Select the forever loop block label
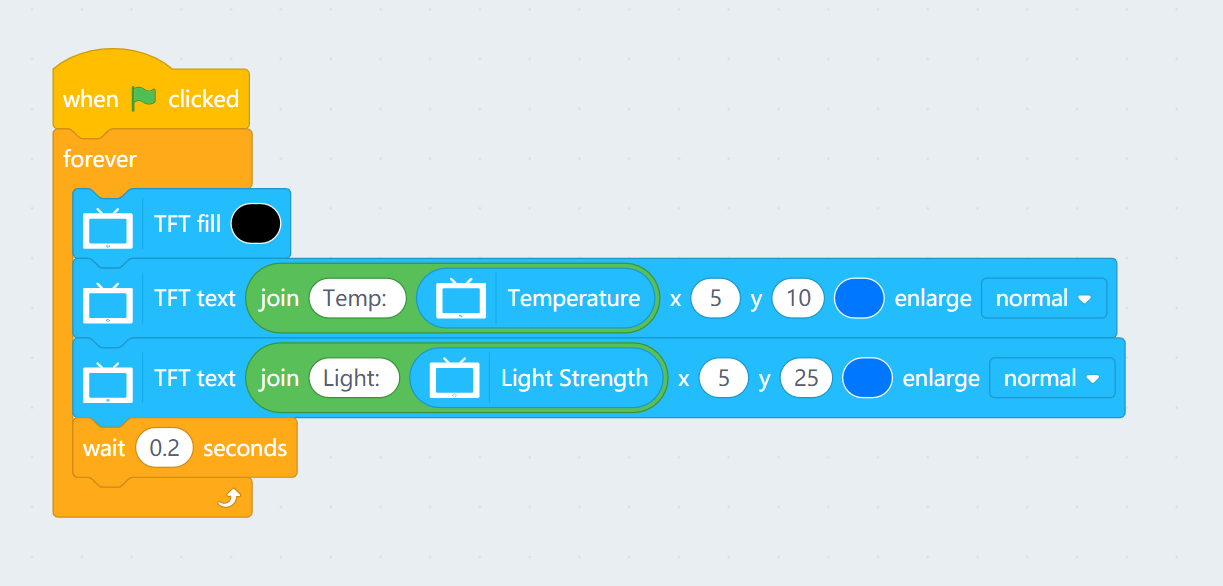 pyautogui.click(x=100, y=159)
